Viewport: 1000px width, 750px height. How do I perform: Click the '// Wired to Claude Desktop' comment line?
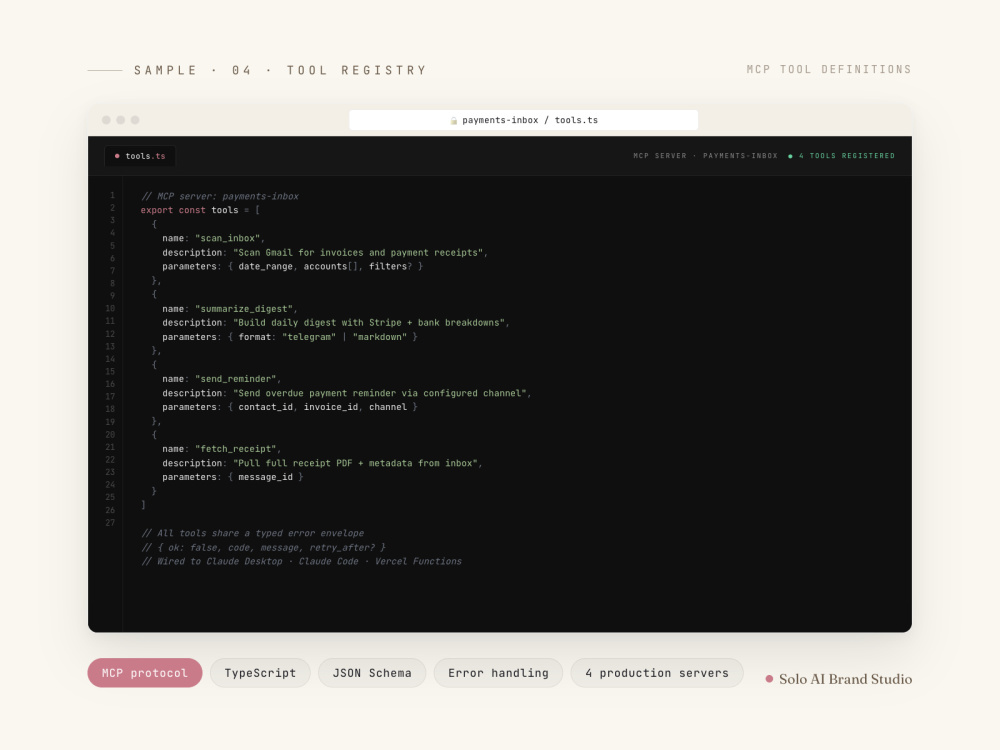point(302,561)
